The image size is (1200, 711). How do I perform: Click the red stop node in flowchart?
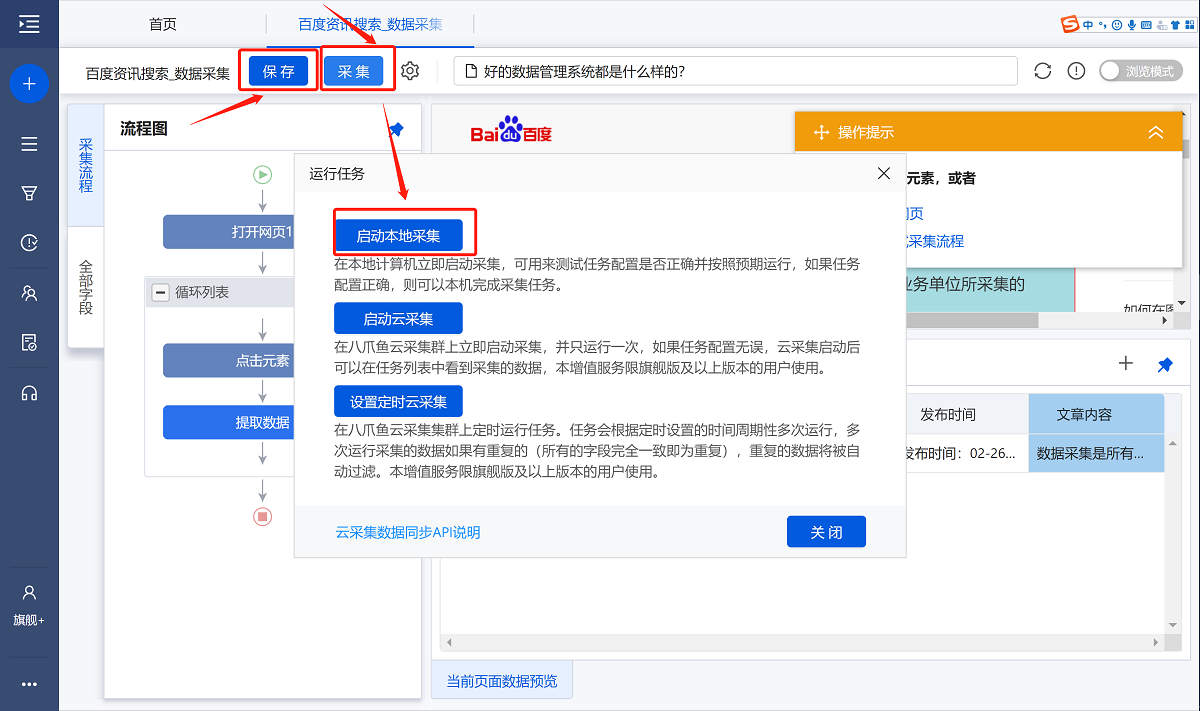pos(262,516)
